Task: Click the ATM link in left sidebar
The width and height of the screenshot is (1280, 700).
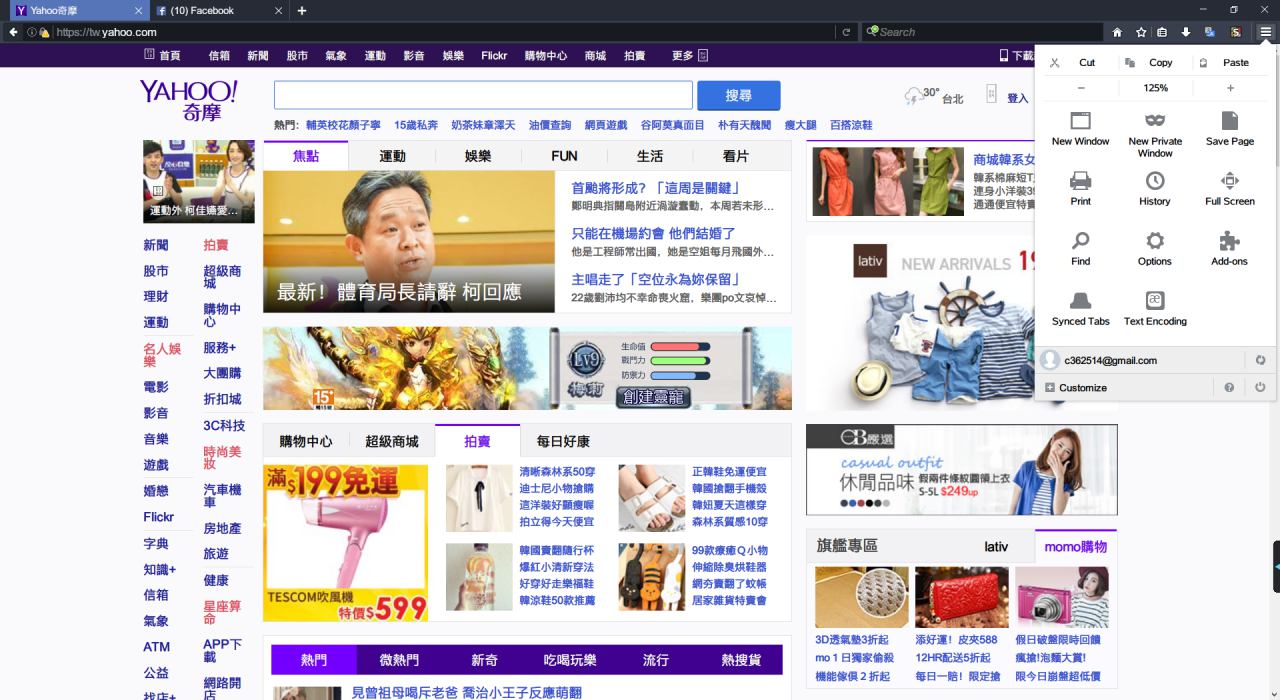Action: [x=156, y=647]
